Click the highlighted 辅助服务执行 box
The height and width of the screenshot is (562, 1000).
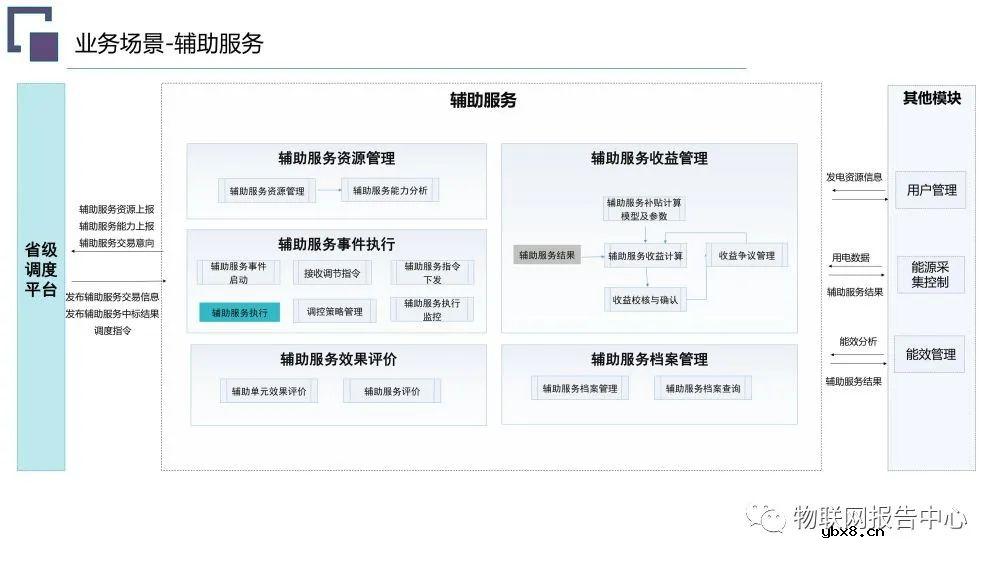point(240,312)
